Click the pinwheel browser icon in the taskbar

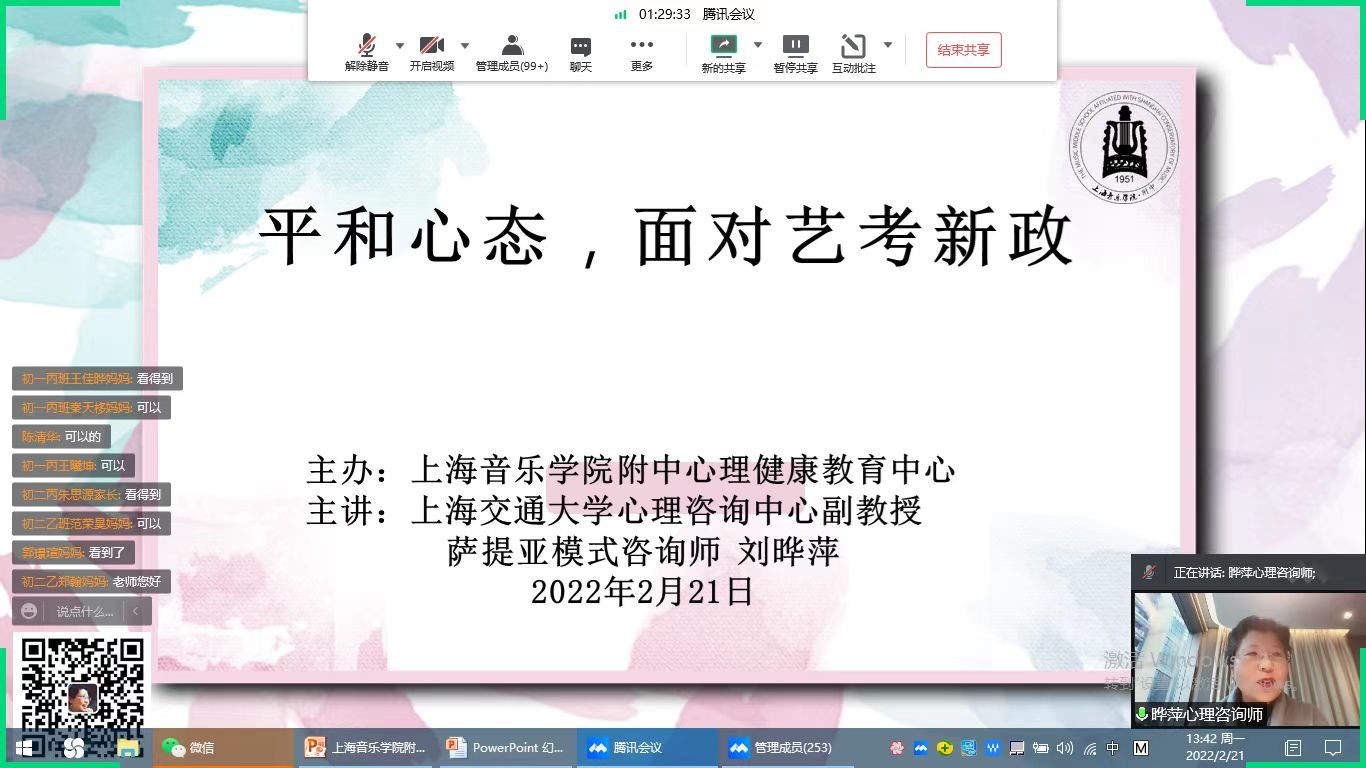click(x=74, y=747)
